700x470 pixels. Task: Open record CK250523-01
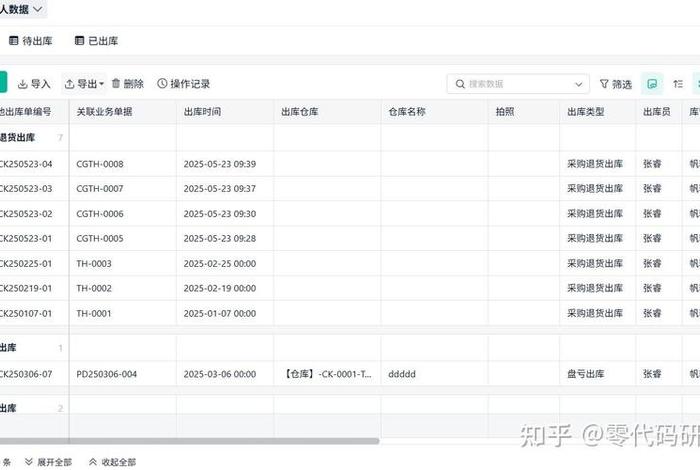coord(26,238)
